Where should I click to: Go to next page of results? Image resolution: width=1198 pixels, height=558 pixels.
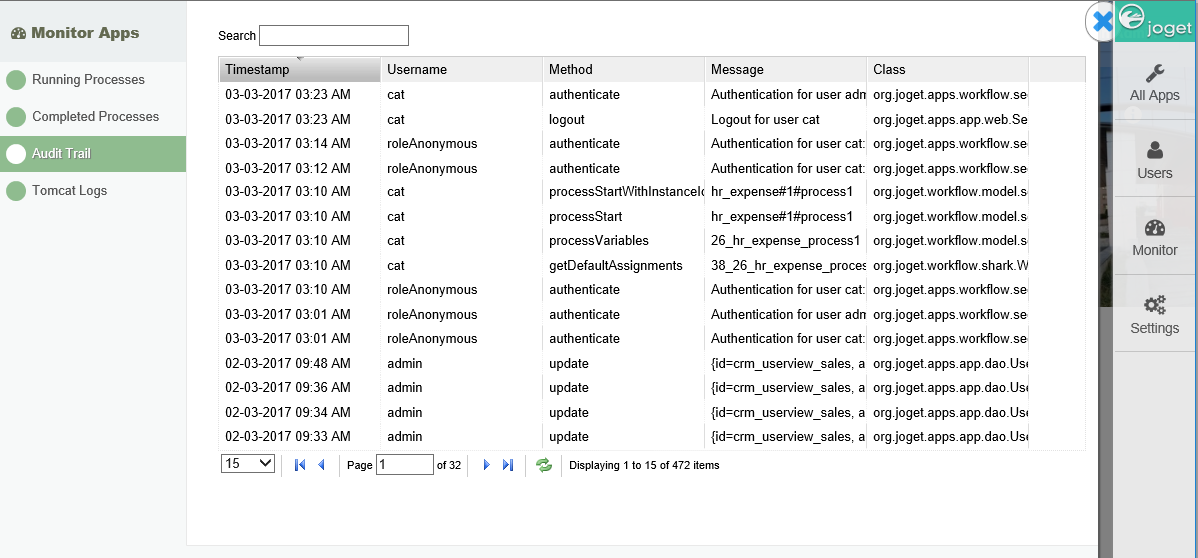tap(486, 465)
